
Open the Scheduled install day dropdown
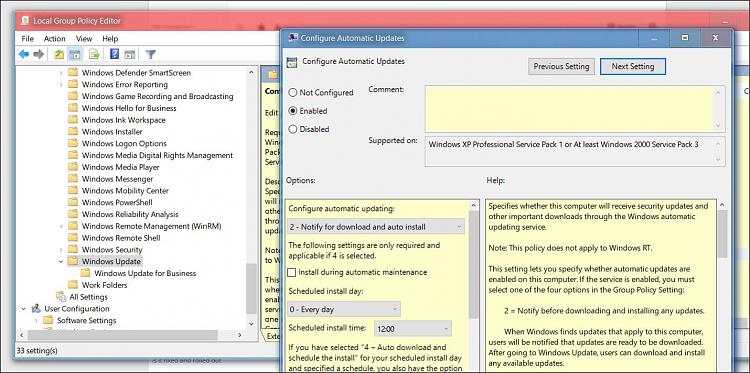(x=344, y=309)
